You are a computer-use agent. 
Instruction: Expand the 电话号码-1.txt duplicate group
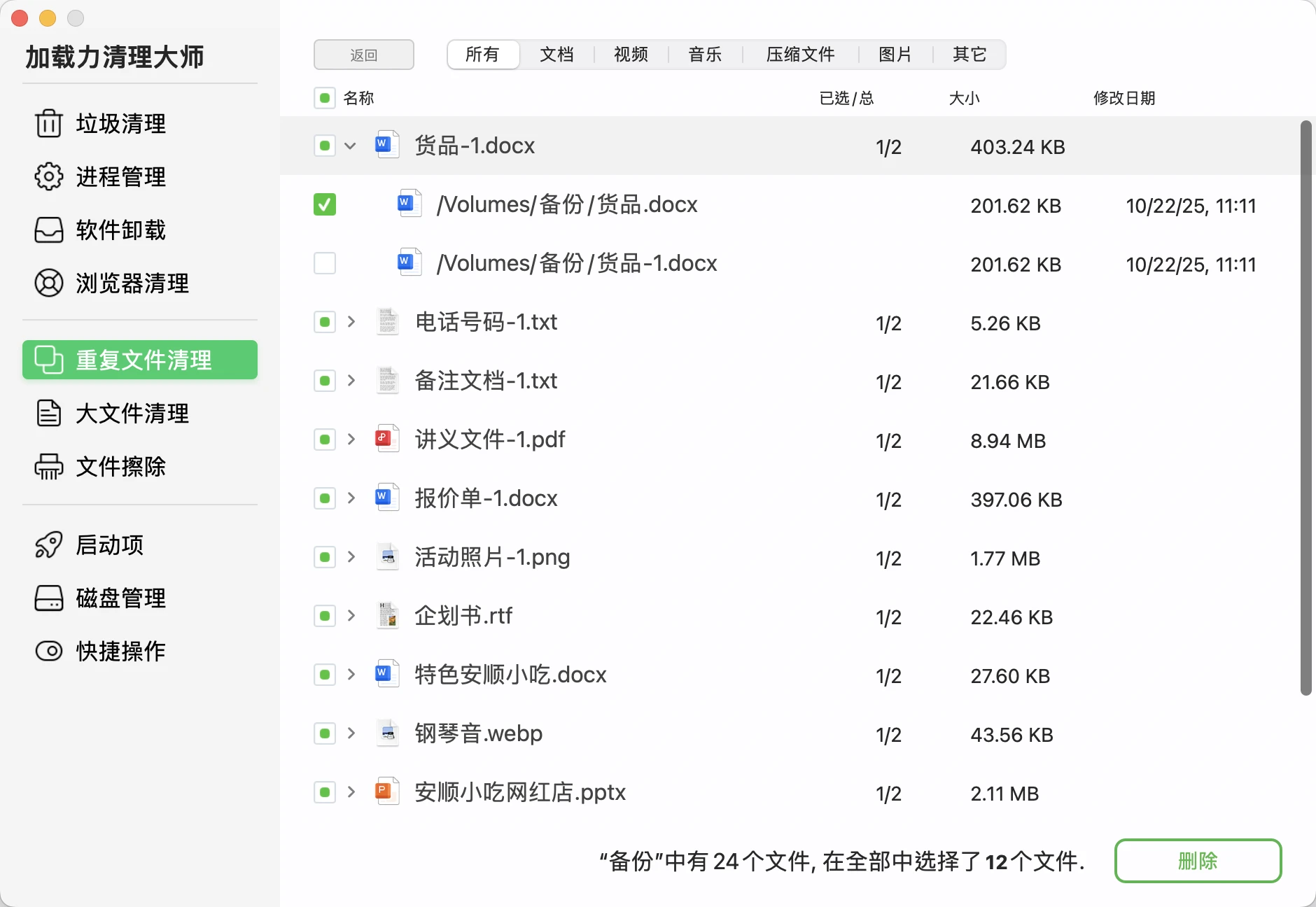point(351,322)
